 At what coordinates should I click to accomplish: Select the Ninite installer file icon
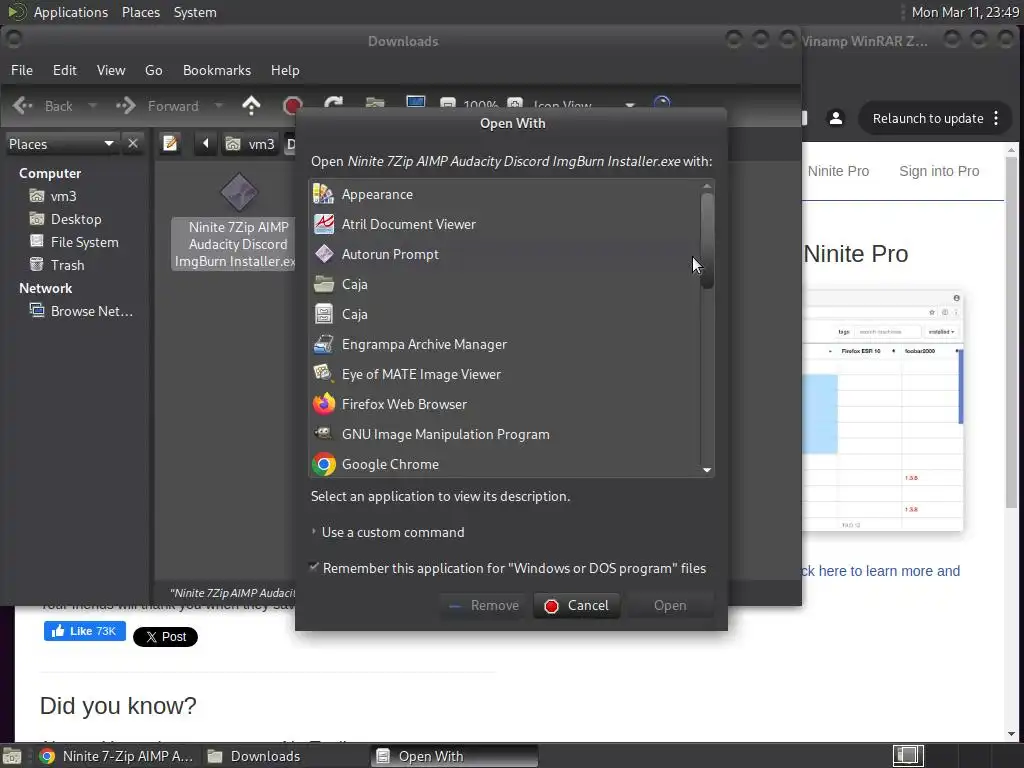coord(238,192)
